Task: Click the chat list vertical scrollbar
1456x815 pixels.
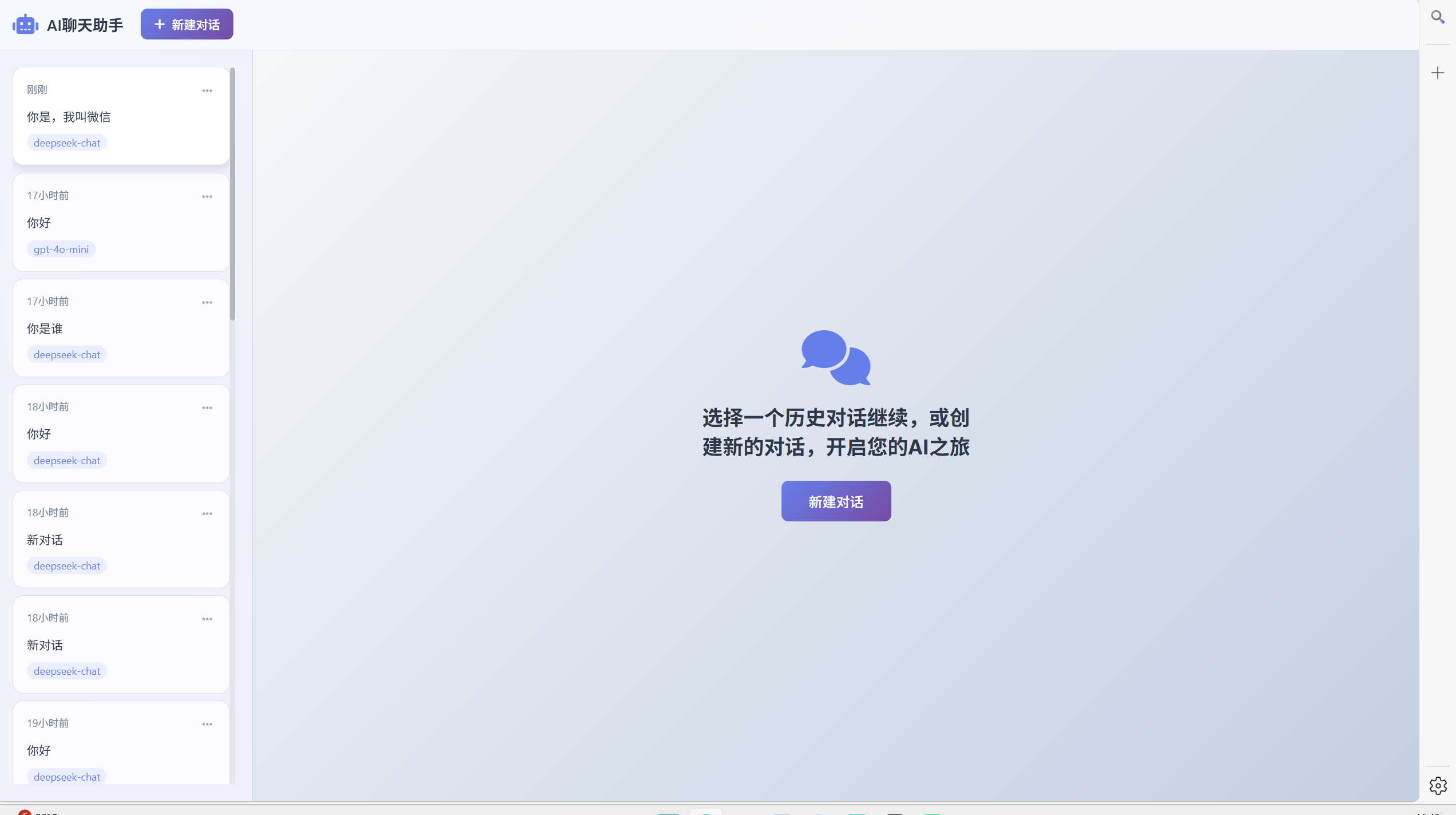Action: (x=232, y=195)
